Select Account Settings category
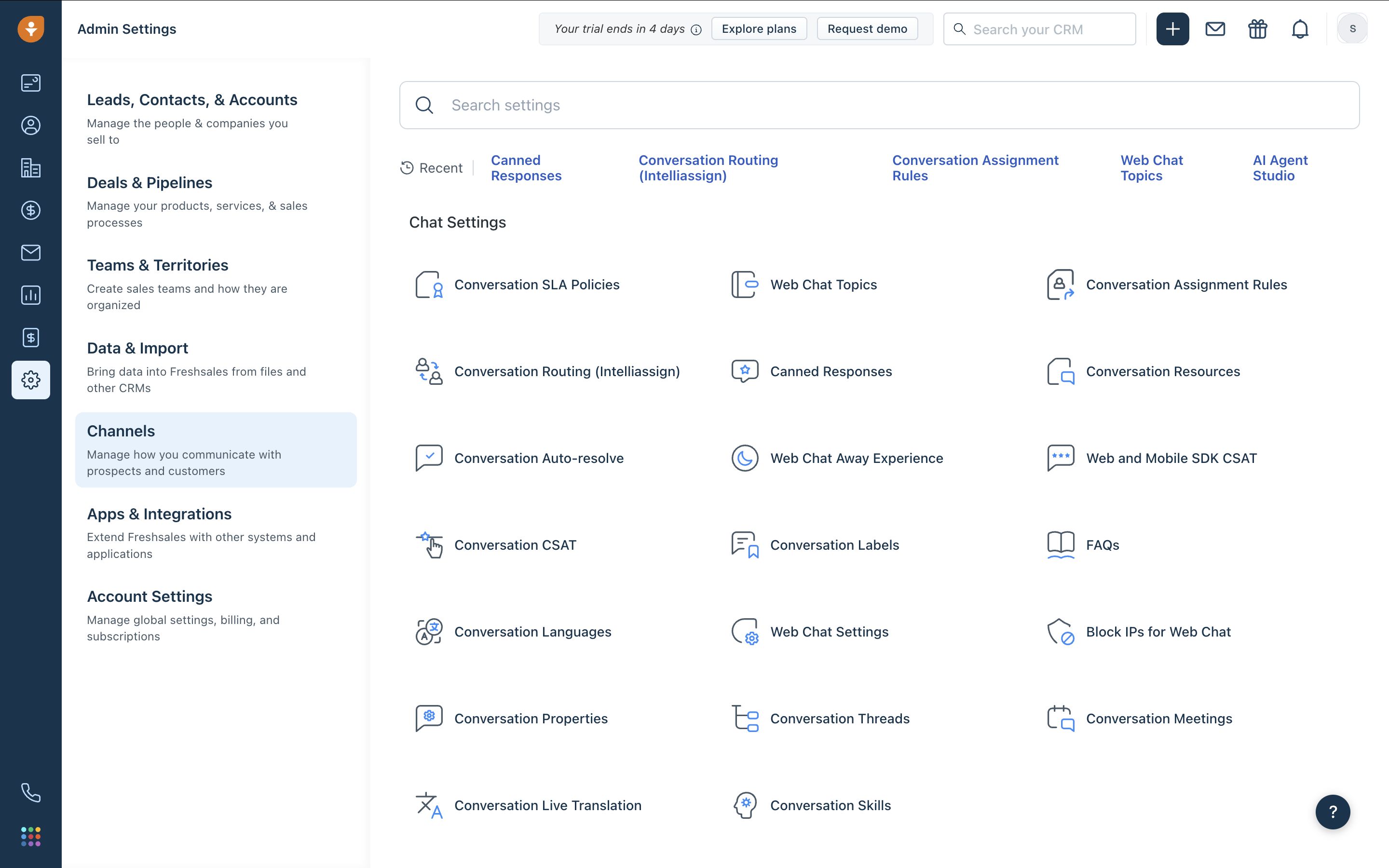This screenshot has width=1389, height=868. (x=216, y=615)
